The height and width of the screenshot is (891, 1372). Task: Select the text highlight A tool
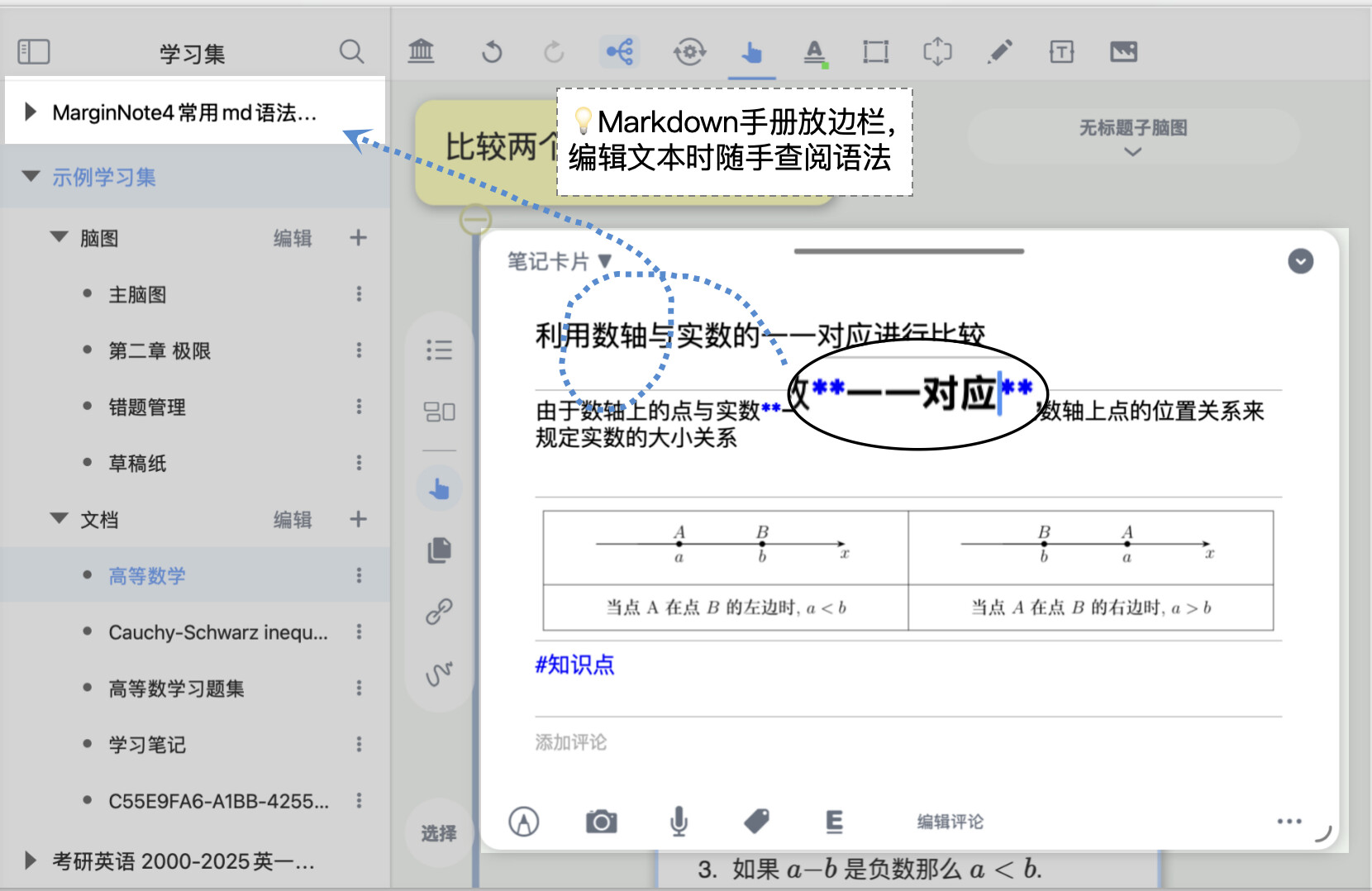tap(815, 53)
